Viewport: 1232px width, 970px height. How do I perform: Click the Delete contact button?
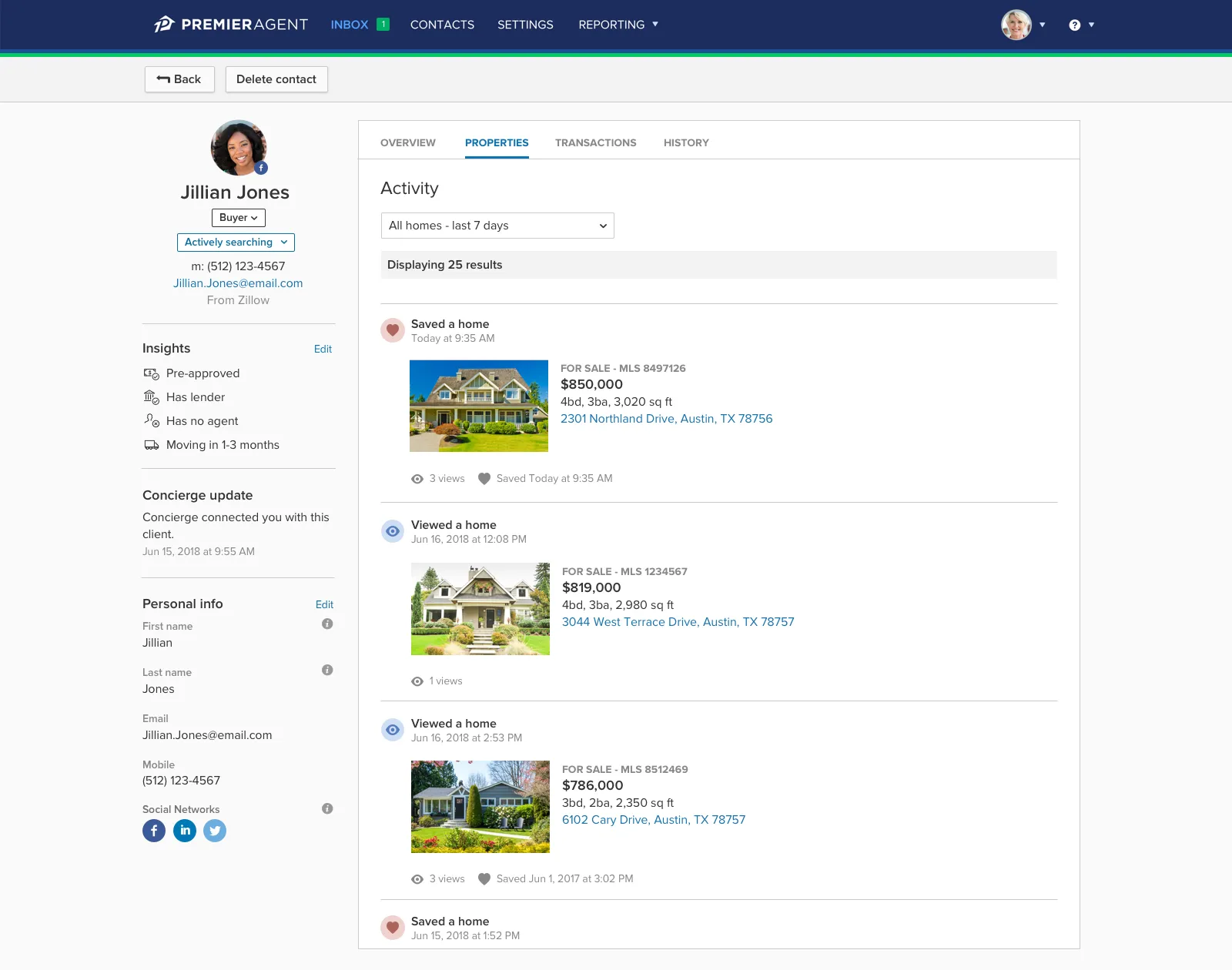tap(276, 79)
